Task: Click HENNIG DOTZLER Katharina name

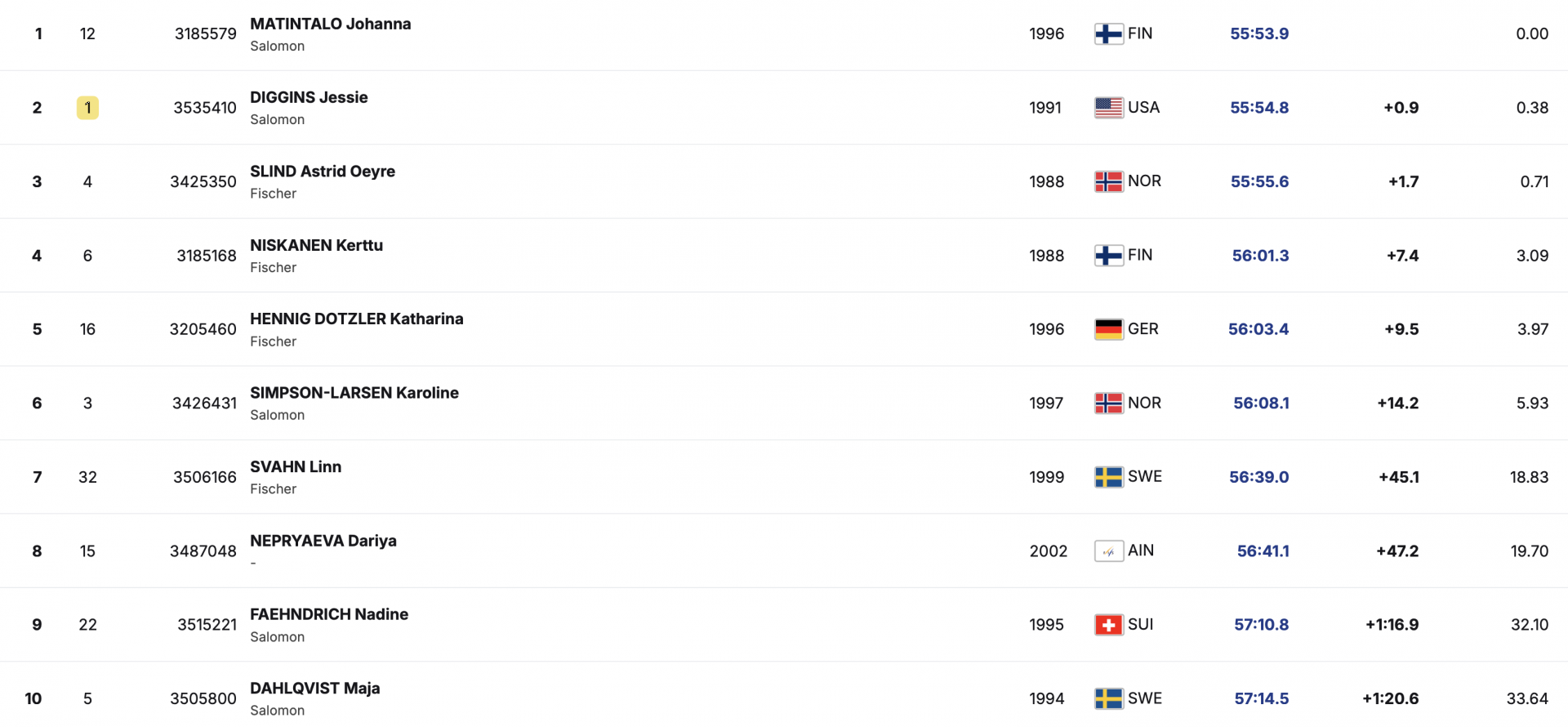Action: (356, 319)
